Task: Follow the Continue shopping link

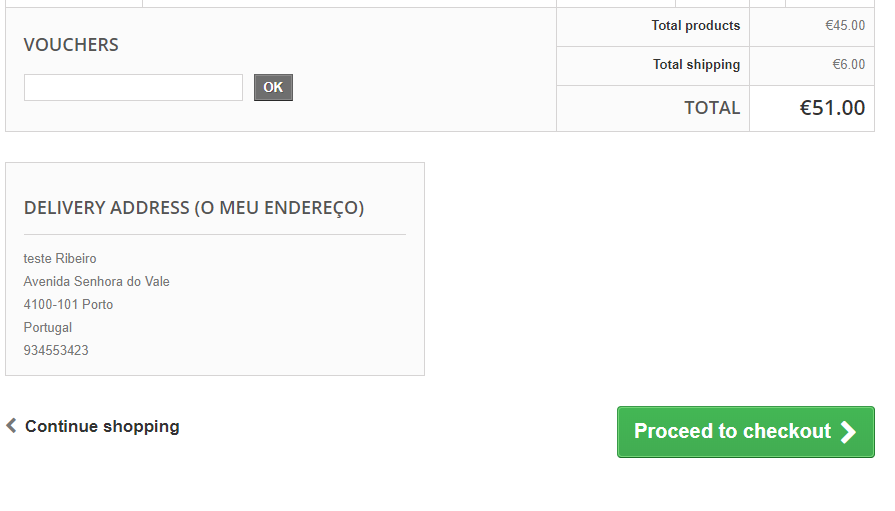Action: click(102, 426)
